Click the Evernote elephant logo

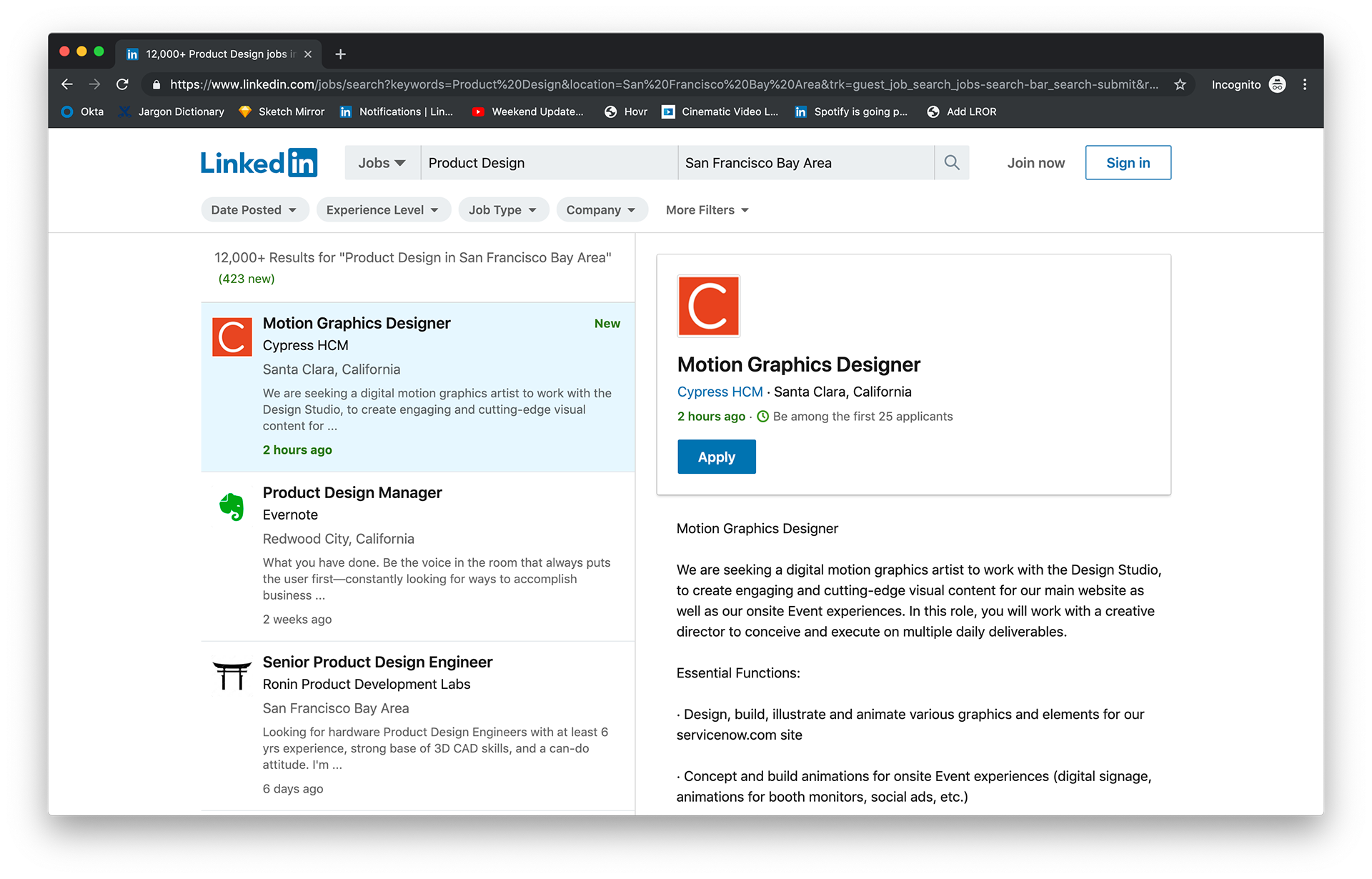click(x=232, y=507)
